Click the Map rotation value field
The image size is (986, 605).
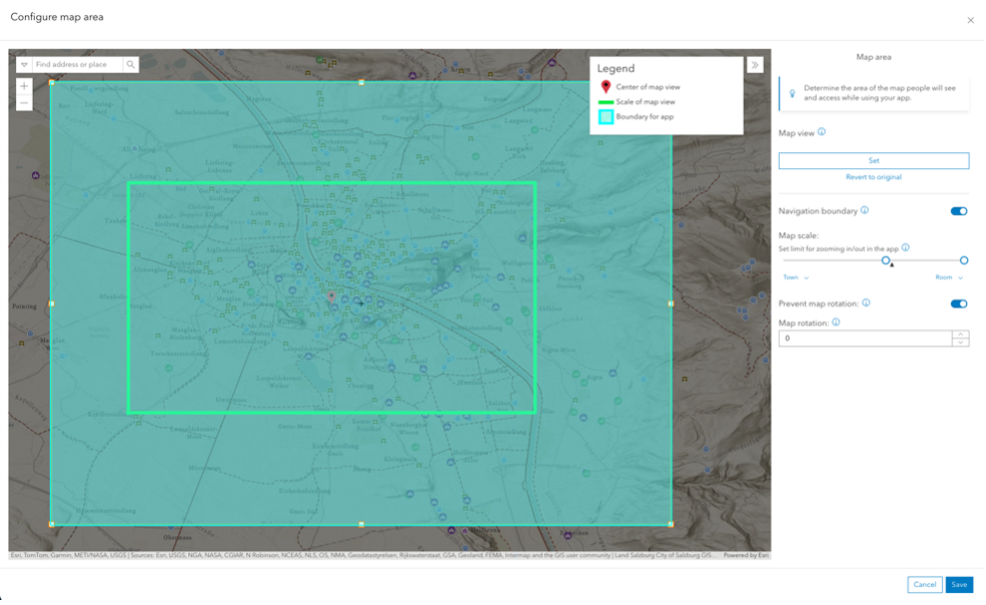[x=860, y=339]
